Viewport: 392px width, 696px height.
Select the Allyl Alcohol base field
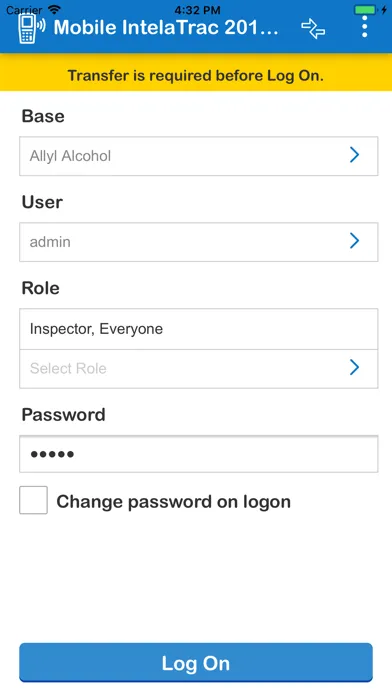click(198, 156)
